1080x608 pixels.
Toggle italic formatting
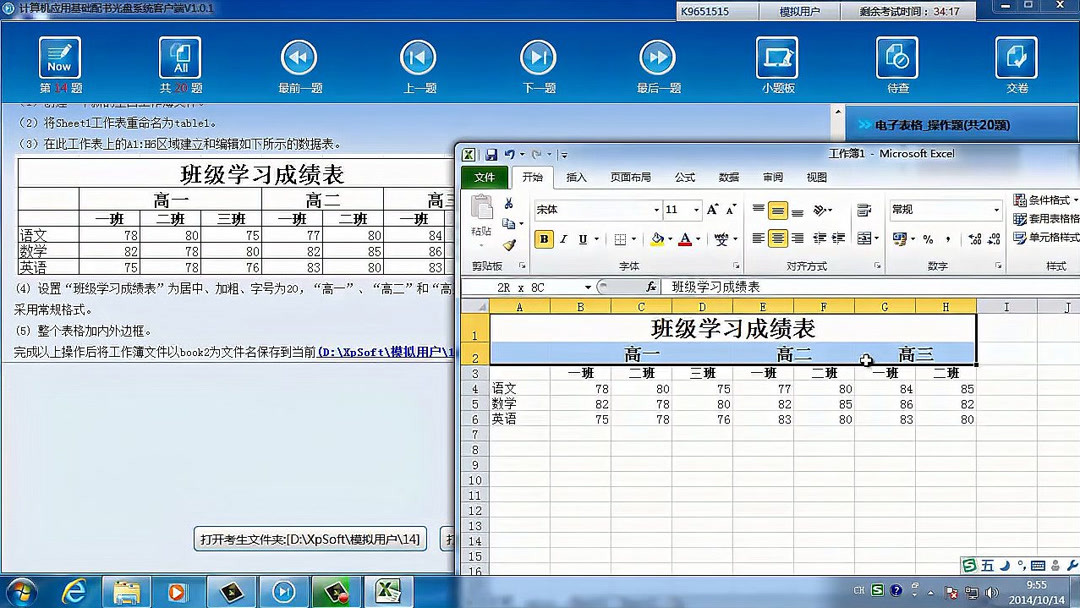(x=563, y=238)
